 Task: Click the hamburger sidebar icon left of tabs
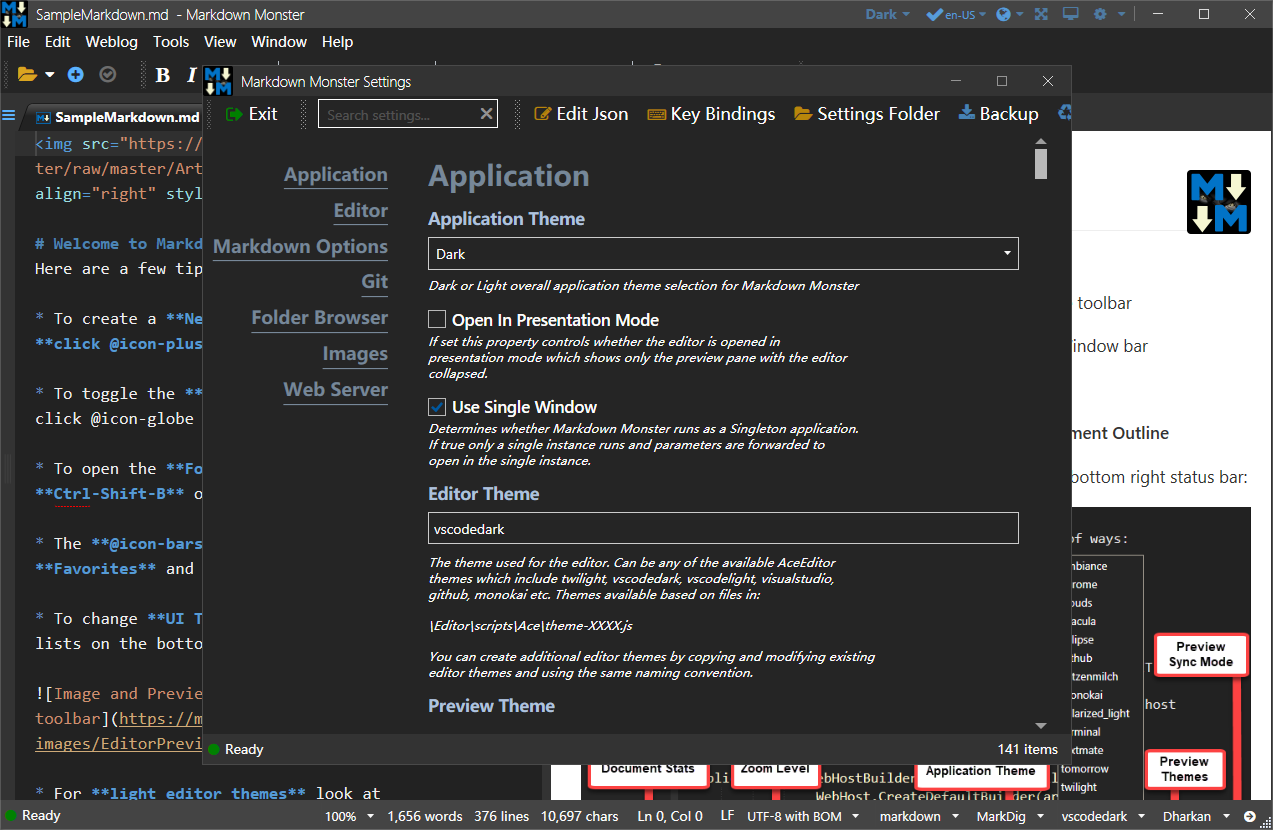point(9,115)
